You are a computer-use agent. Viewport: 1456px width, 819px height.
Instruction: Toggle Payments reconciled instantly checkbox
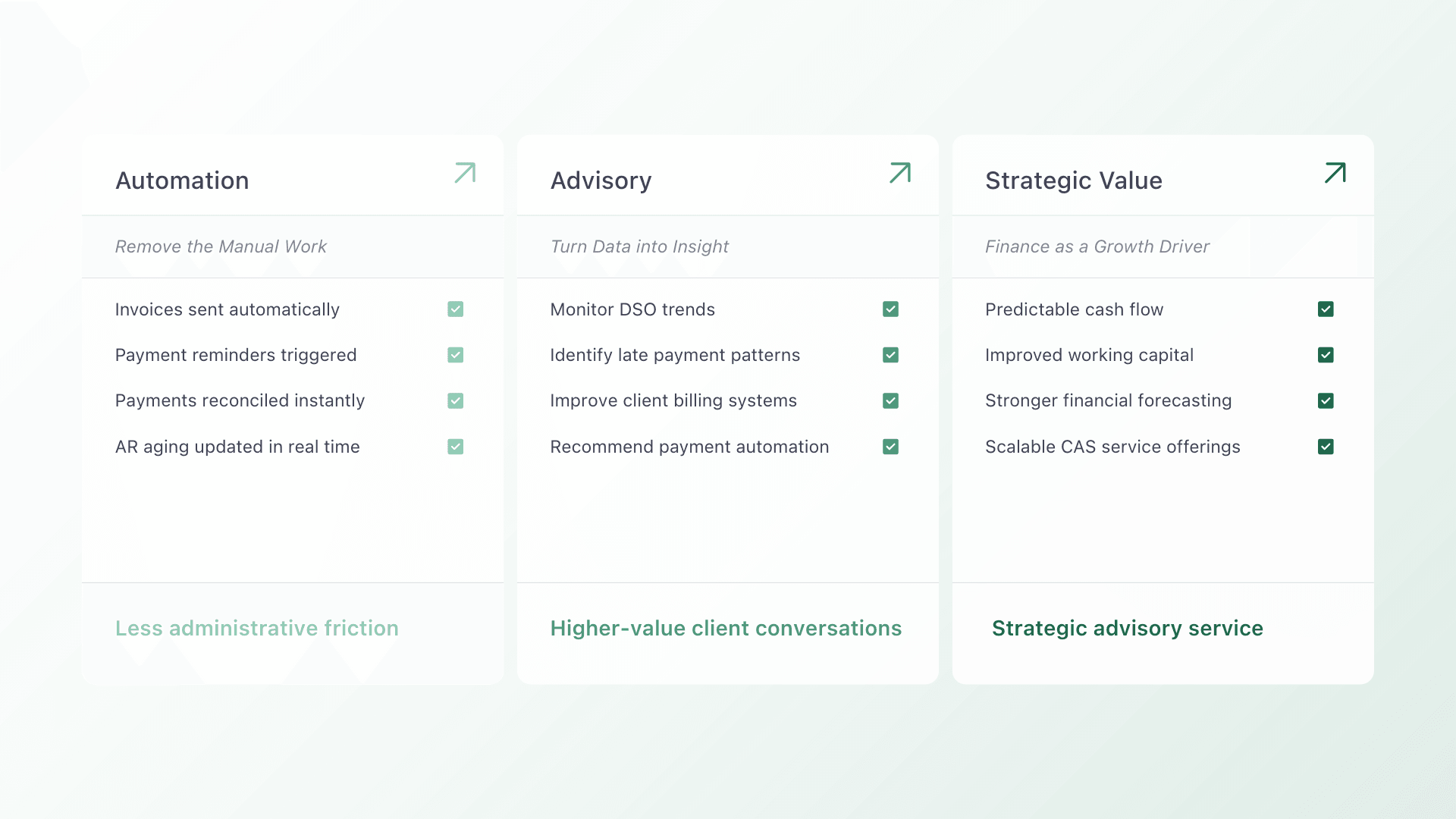click(455, 400)
